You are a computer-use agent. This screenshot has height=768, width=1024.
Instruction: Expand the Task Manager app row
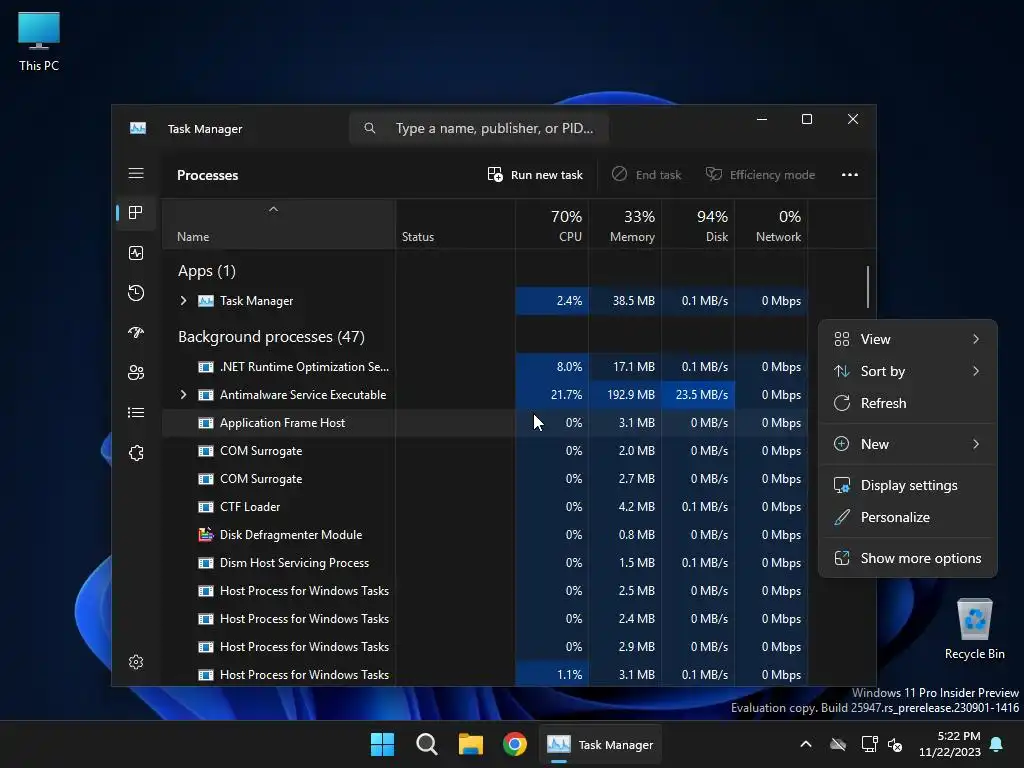(184, 300)
